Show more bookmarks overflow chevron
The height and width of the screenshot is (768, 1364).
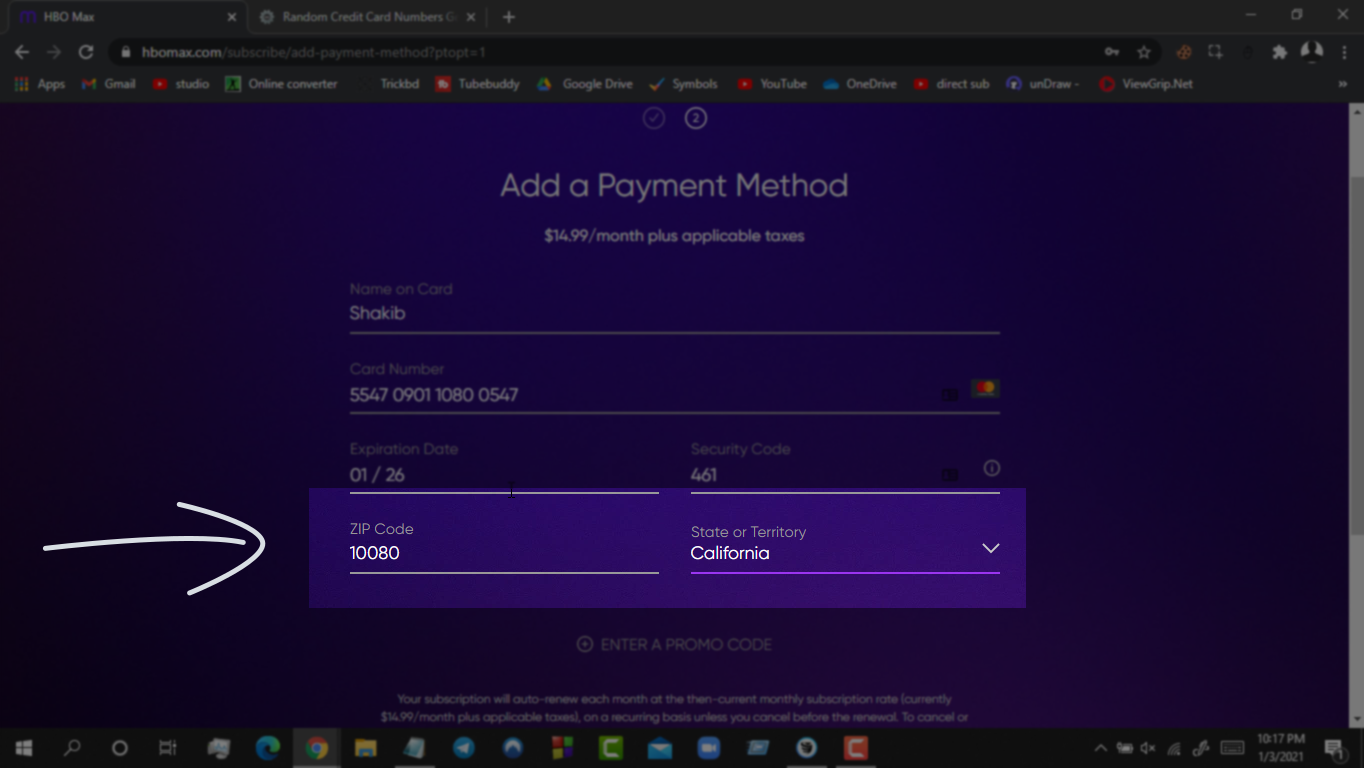pos(1342,84)
